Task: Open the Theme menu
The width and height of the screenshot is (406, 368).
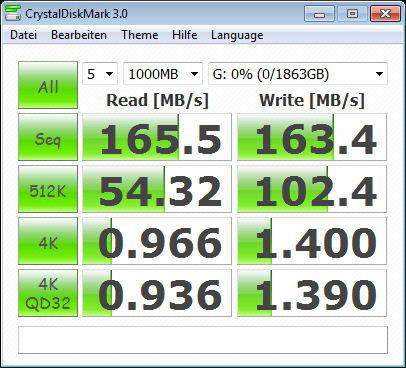Action: pyautogui.click(x=140, y=35)
